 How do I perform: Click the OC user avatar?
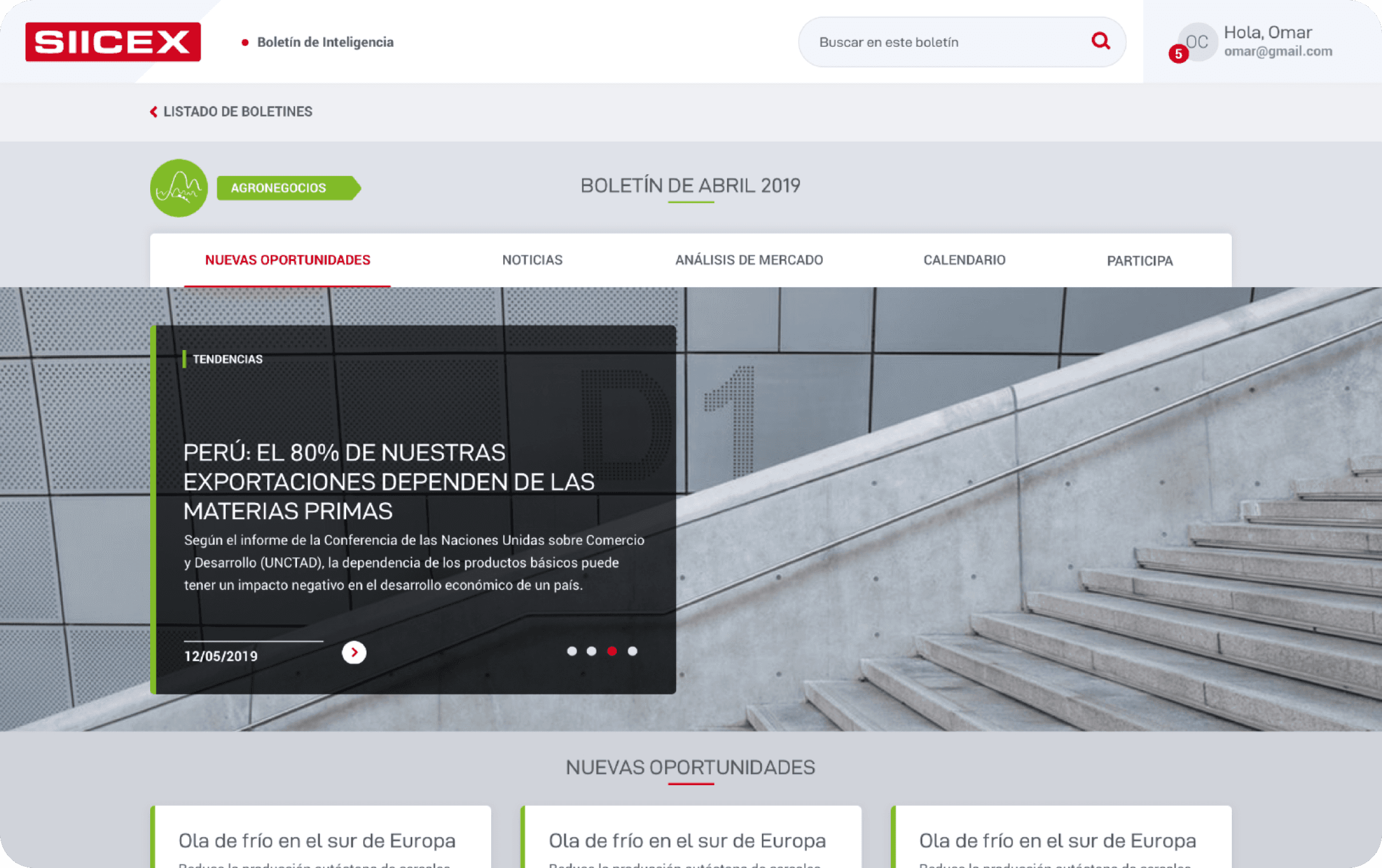[x=1198, y=42]
